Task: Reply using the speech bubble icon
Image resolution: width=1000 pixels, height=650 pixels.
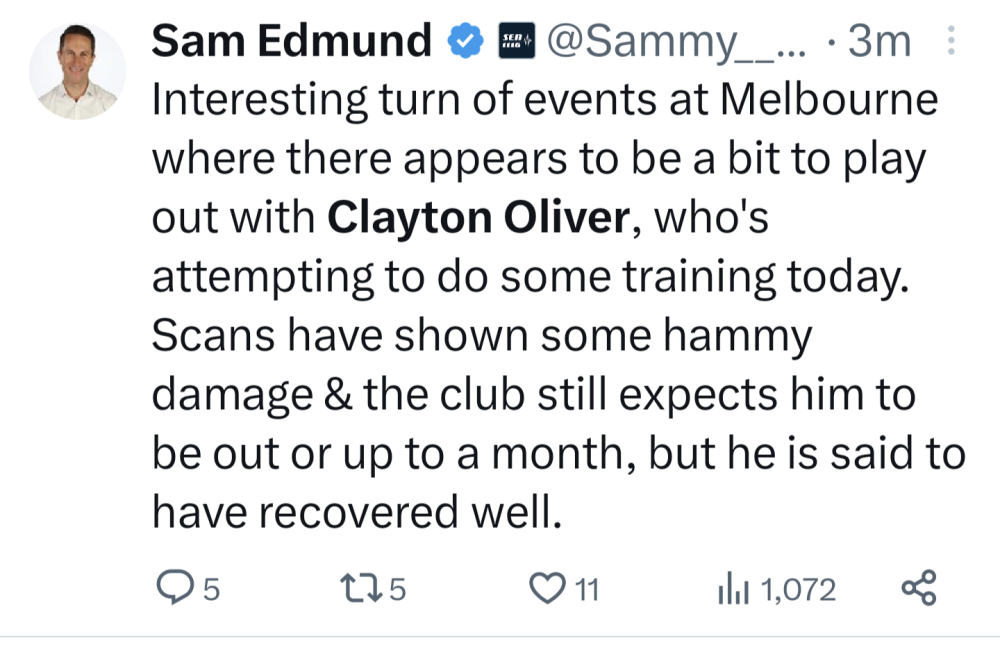Action: 175,587
